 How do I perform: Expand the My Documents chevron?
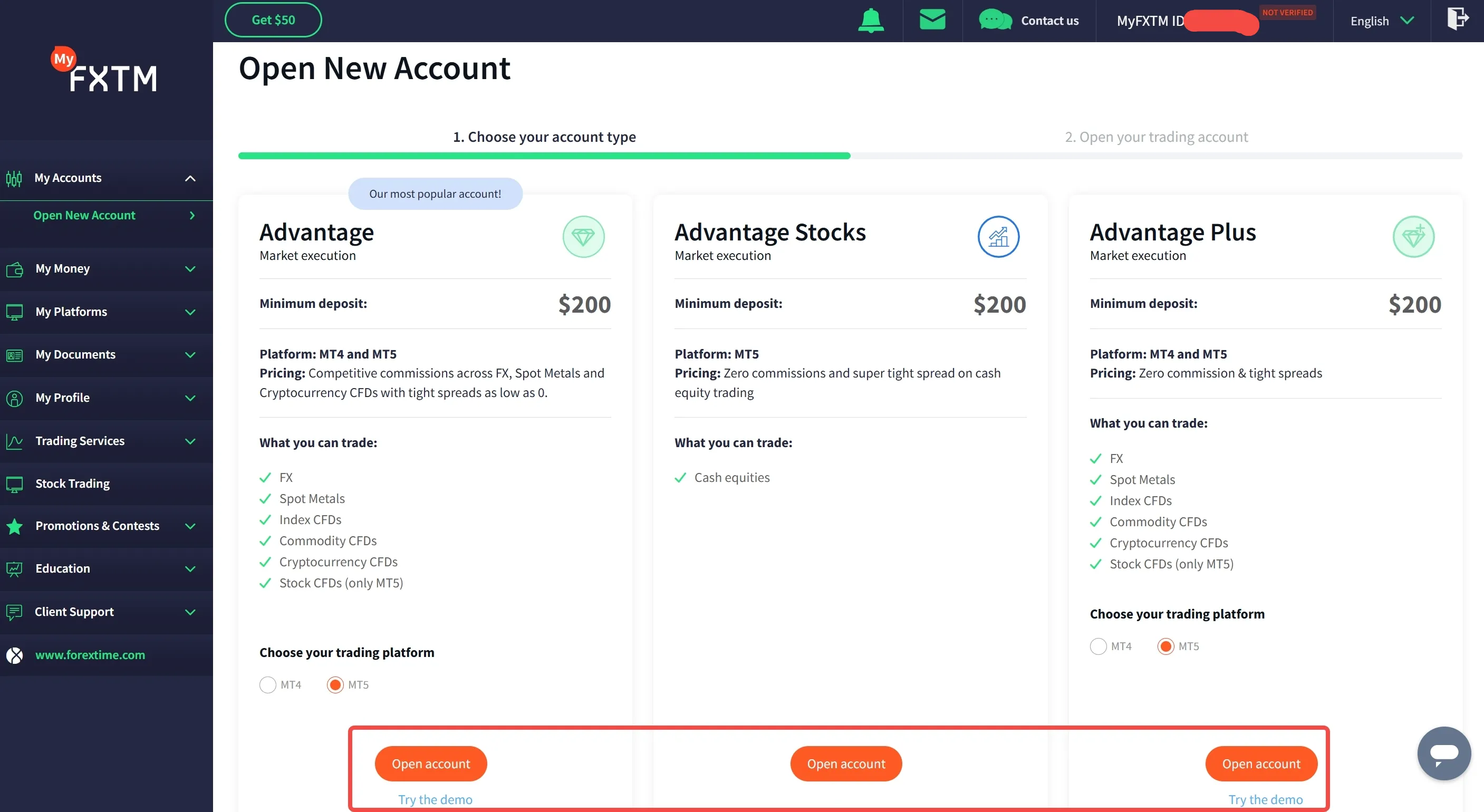(190, 355)
